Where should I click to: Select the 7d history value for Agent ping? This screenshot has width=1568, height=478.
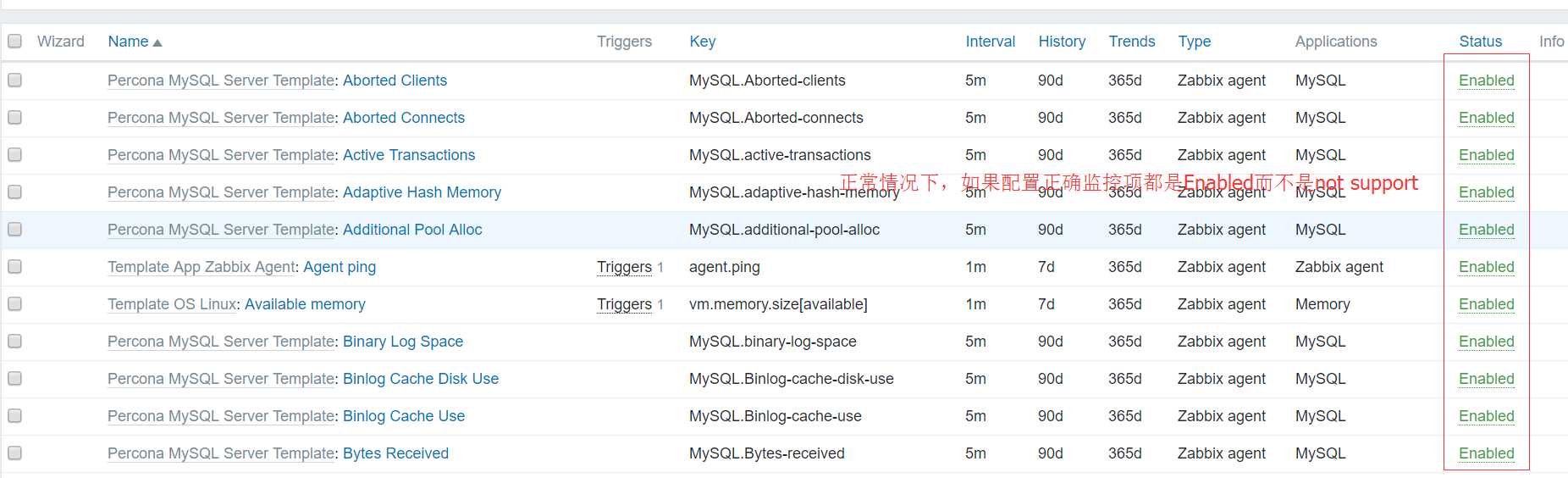point(1046,267)
